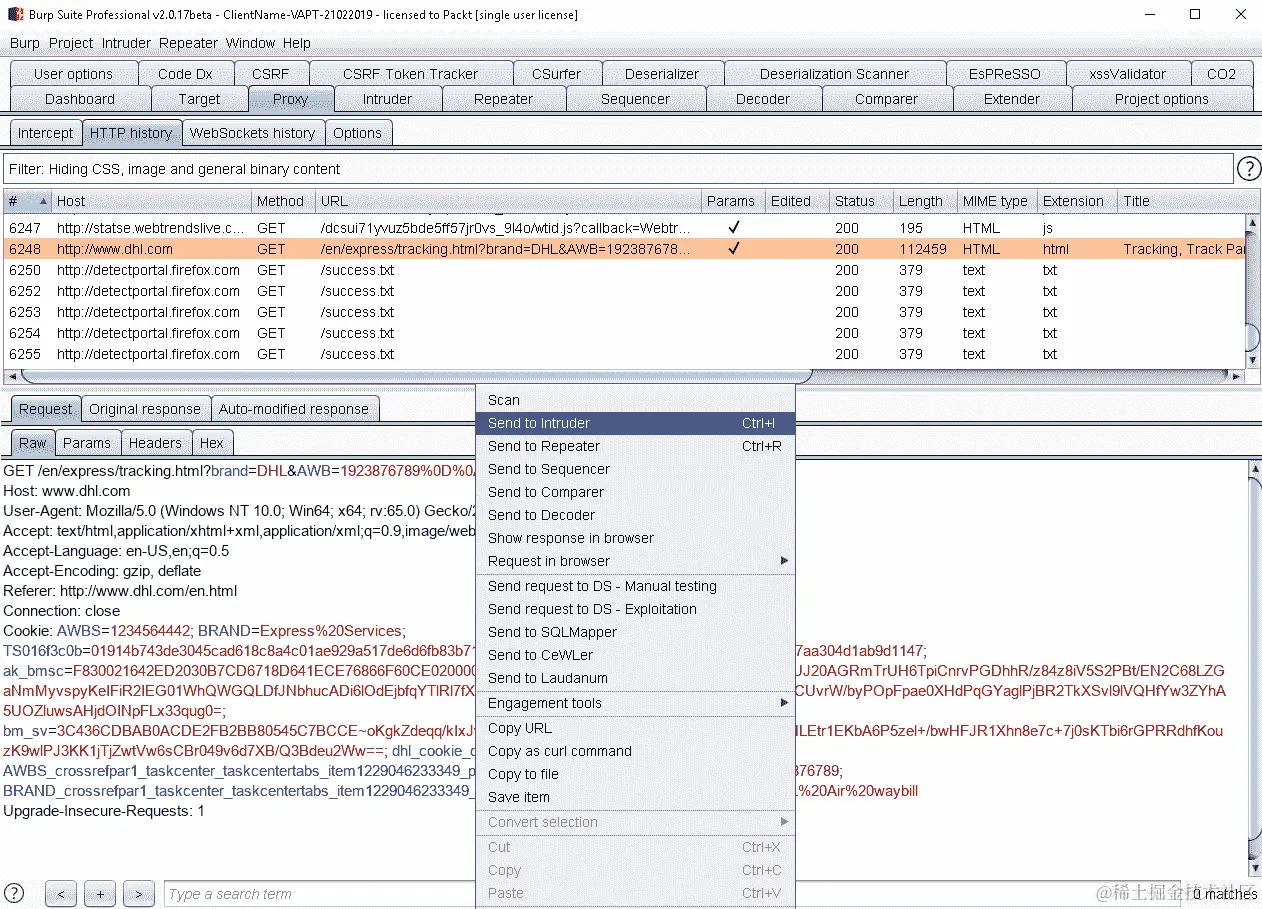Click the plus search options button
Viewport: 1262px width, 909px height.
100,894
